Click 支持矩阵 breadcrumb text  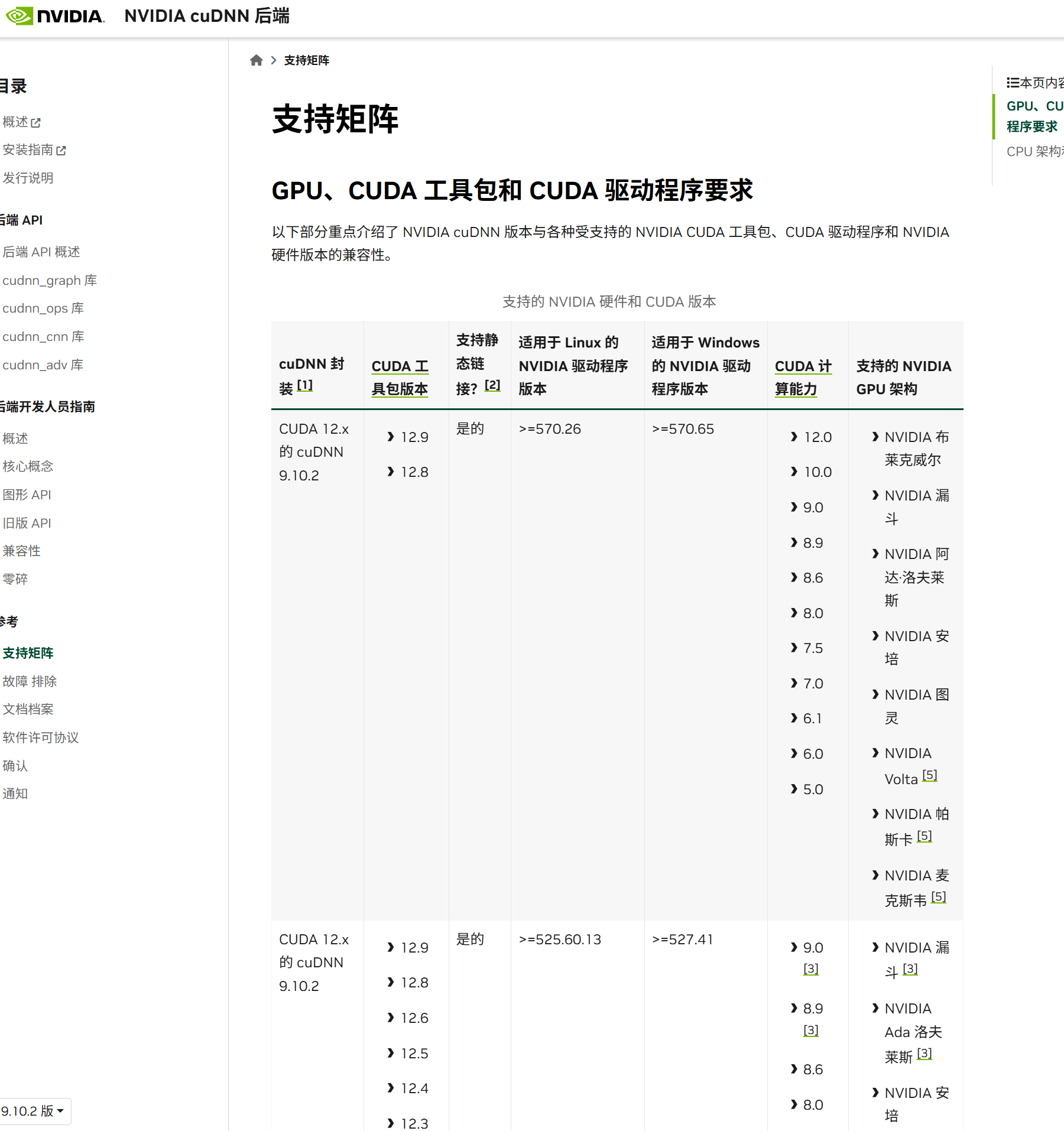point(306,60)
